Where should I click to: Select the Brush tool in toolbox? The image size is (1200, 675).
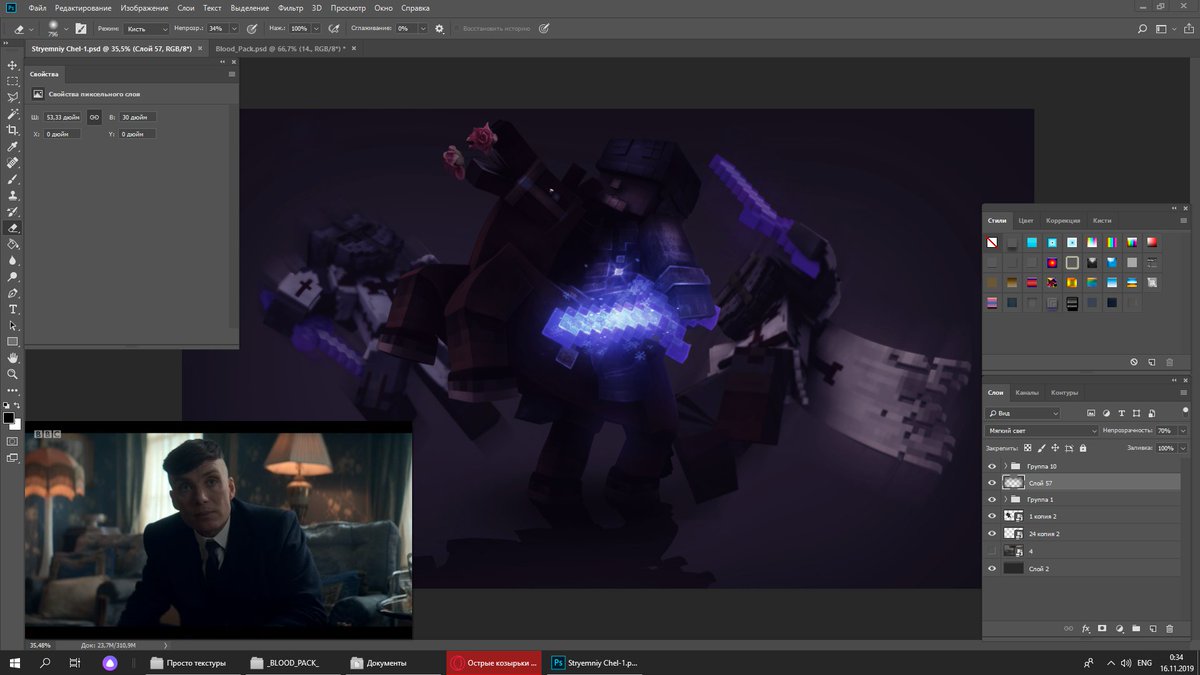pos(13,179)
